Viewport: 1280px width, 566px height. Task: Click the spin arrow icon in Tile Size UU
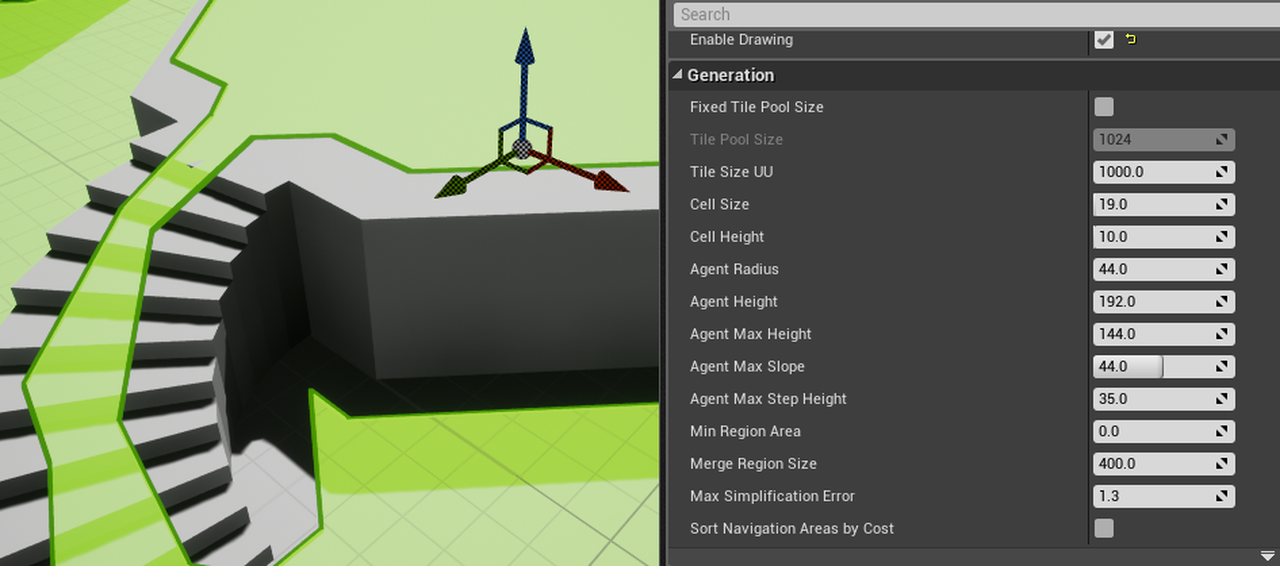point(1221,172)
